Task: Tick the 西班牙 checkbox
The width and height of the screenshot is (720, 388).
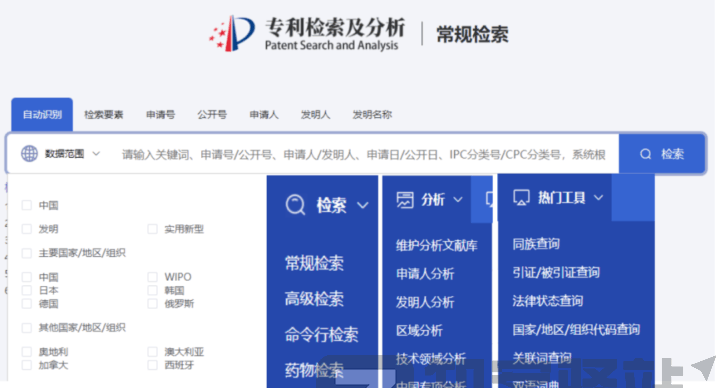Action: tap(152, 365)
